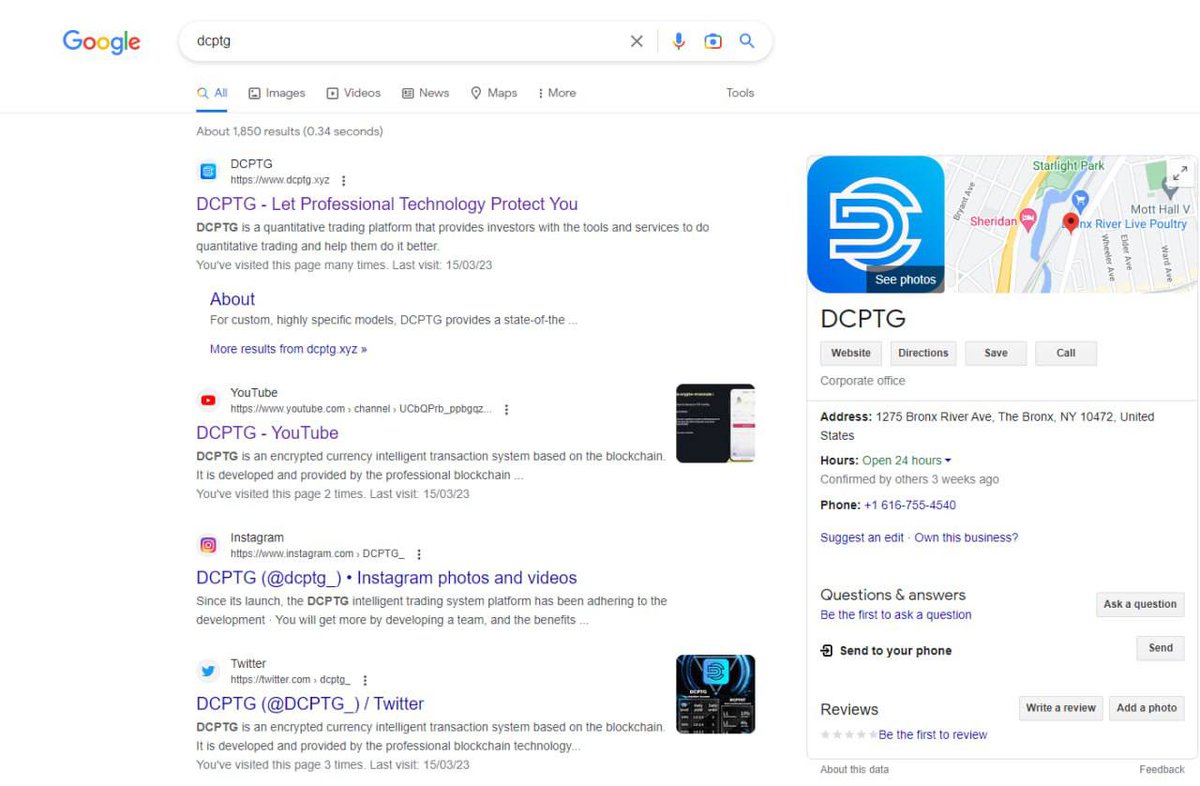Click DCPTG site favicon in first result

point(208,171)
